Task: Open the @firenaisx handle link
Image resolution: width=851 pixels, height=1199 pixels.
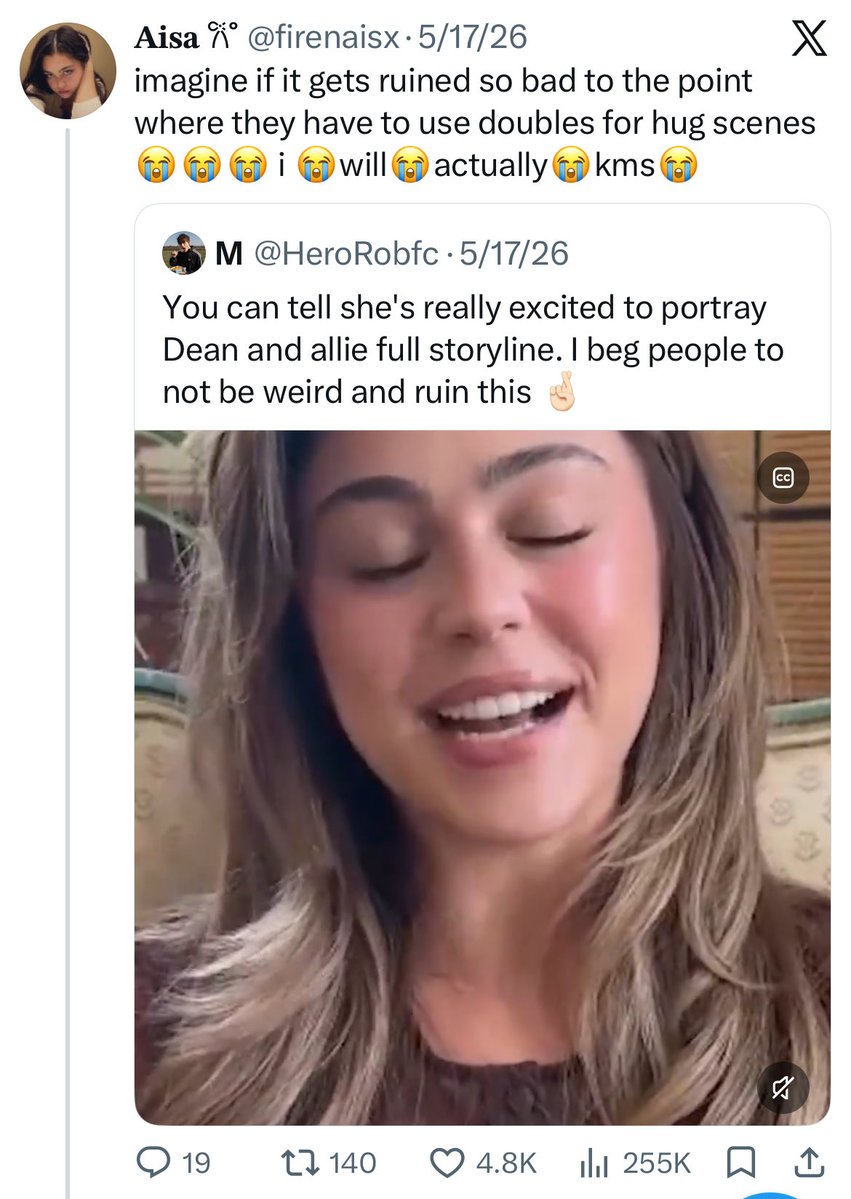Action: 323,37
